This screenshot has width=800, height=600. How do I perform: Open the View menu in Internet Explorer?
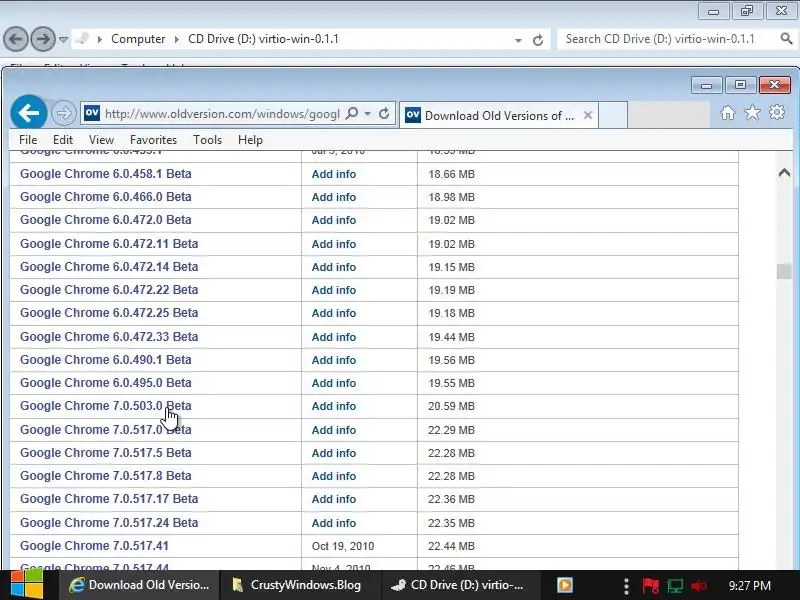point(101,140)
